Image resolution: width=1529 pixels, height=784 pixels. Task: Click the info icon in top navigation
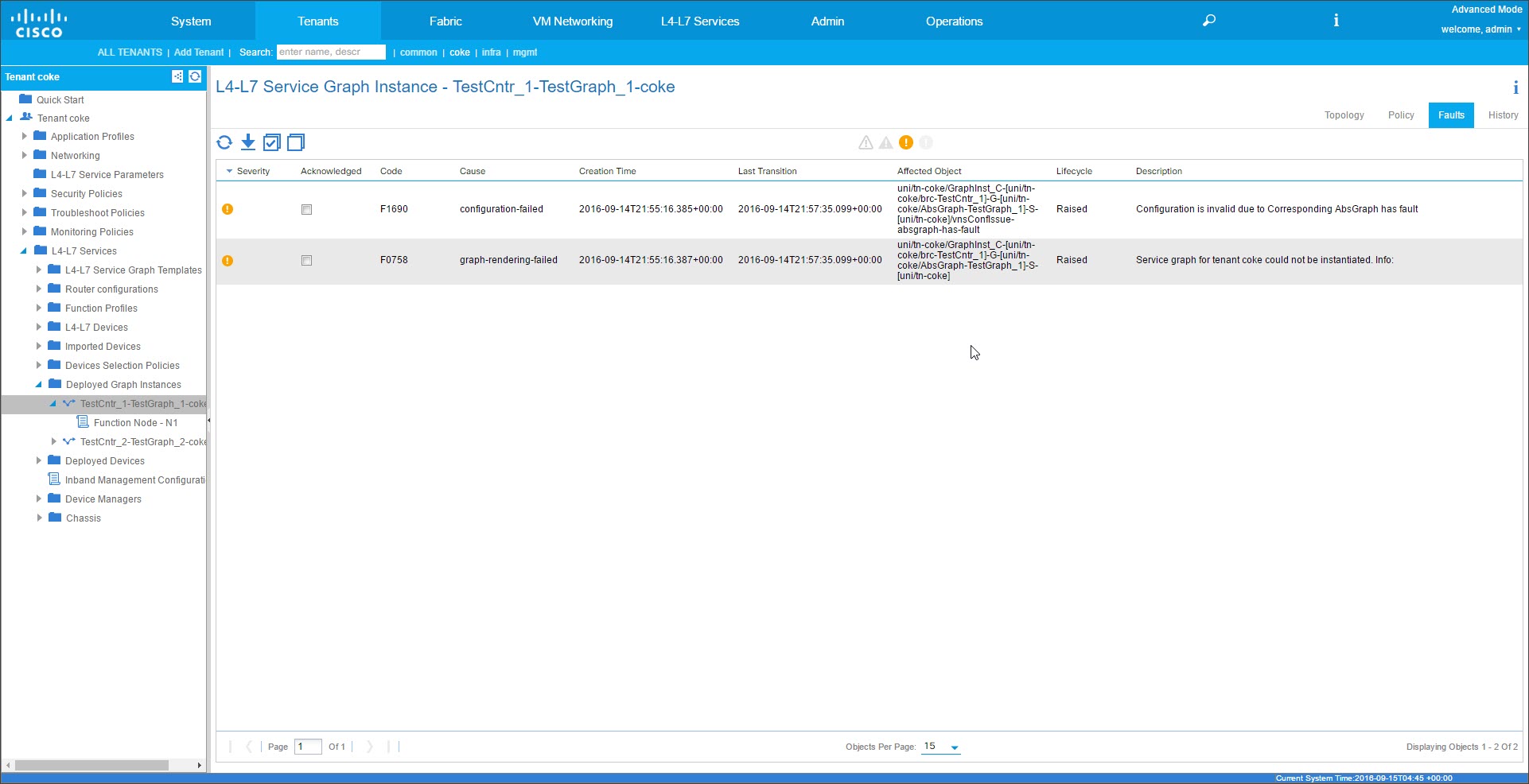click(x=1336, y=21)
